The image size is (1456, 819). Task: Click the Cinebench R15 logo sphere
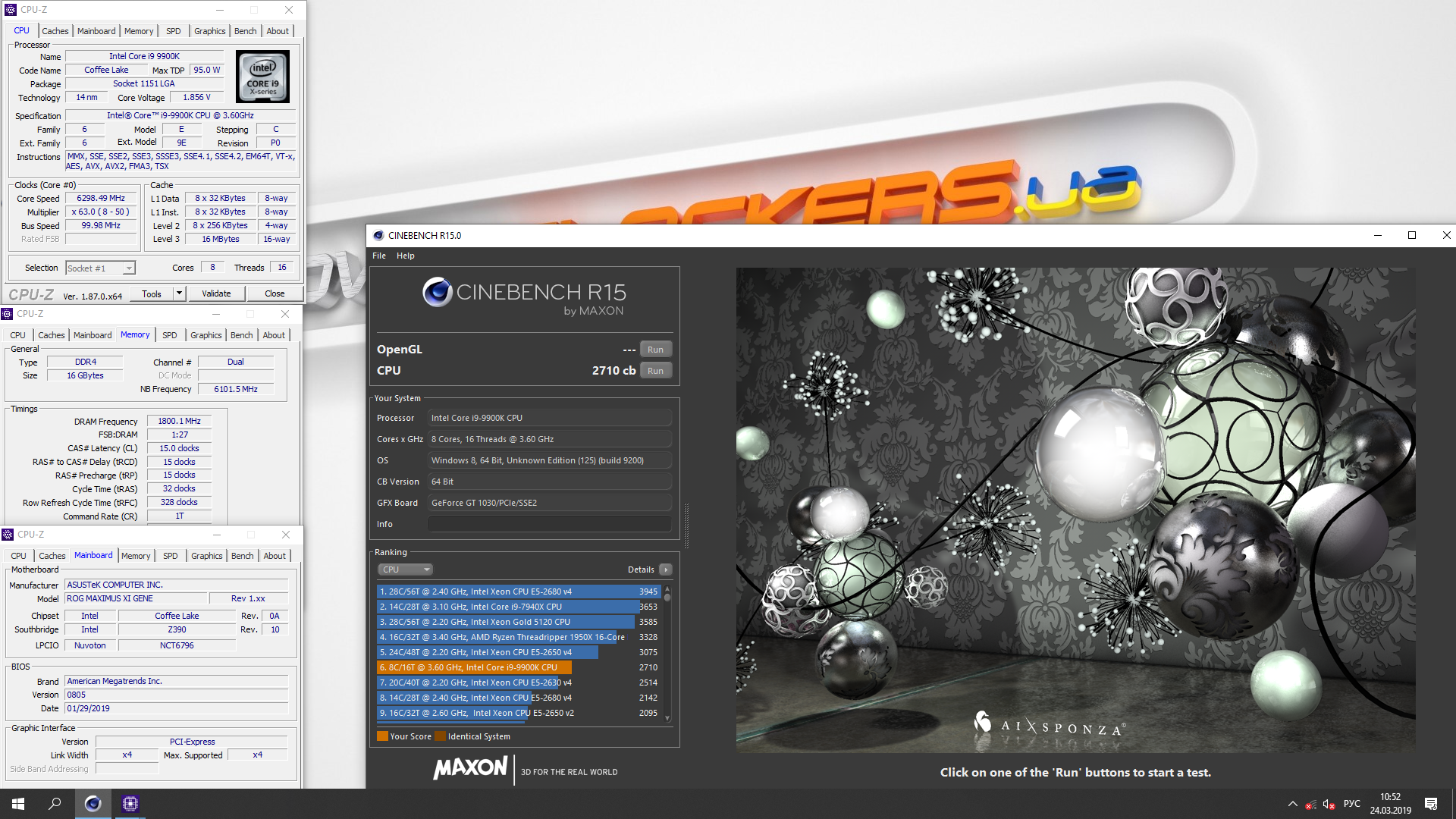[x=438, y=292]
